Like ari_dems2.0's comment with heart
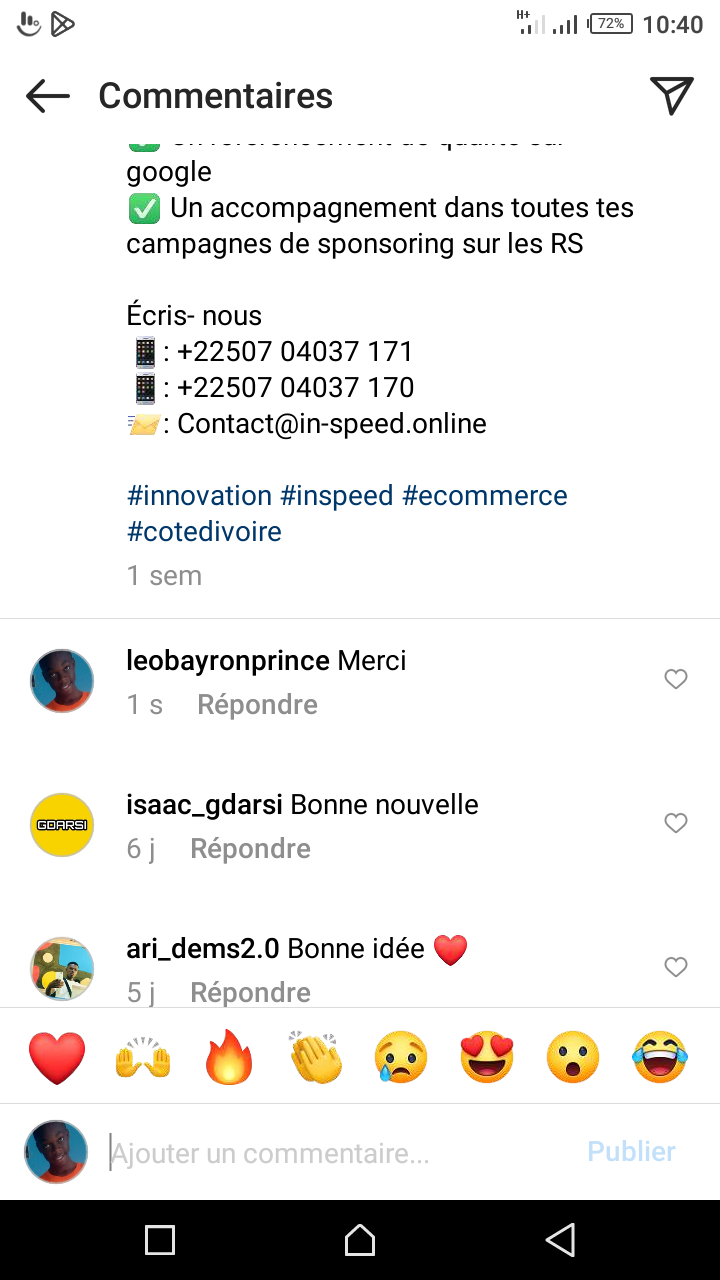 pyautogui.click(x=676, y=967)
